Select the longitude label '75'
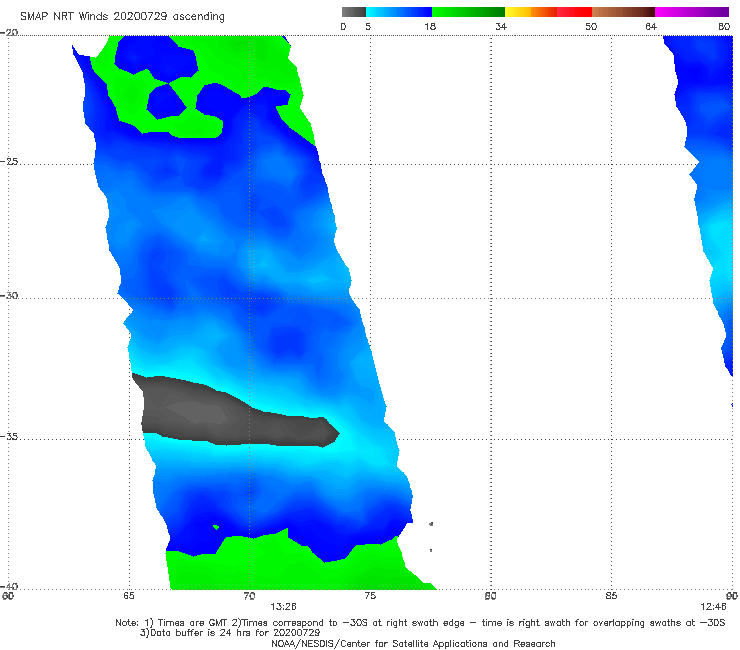Image resolution: width=740 pixels, height=650 pixels. [370, 596]
